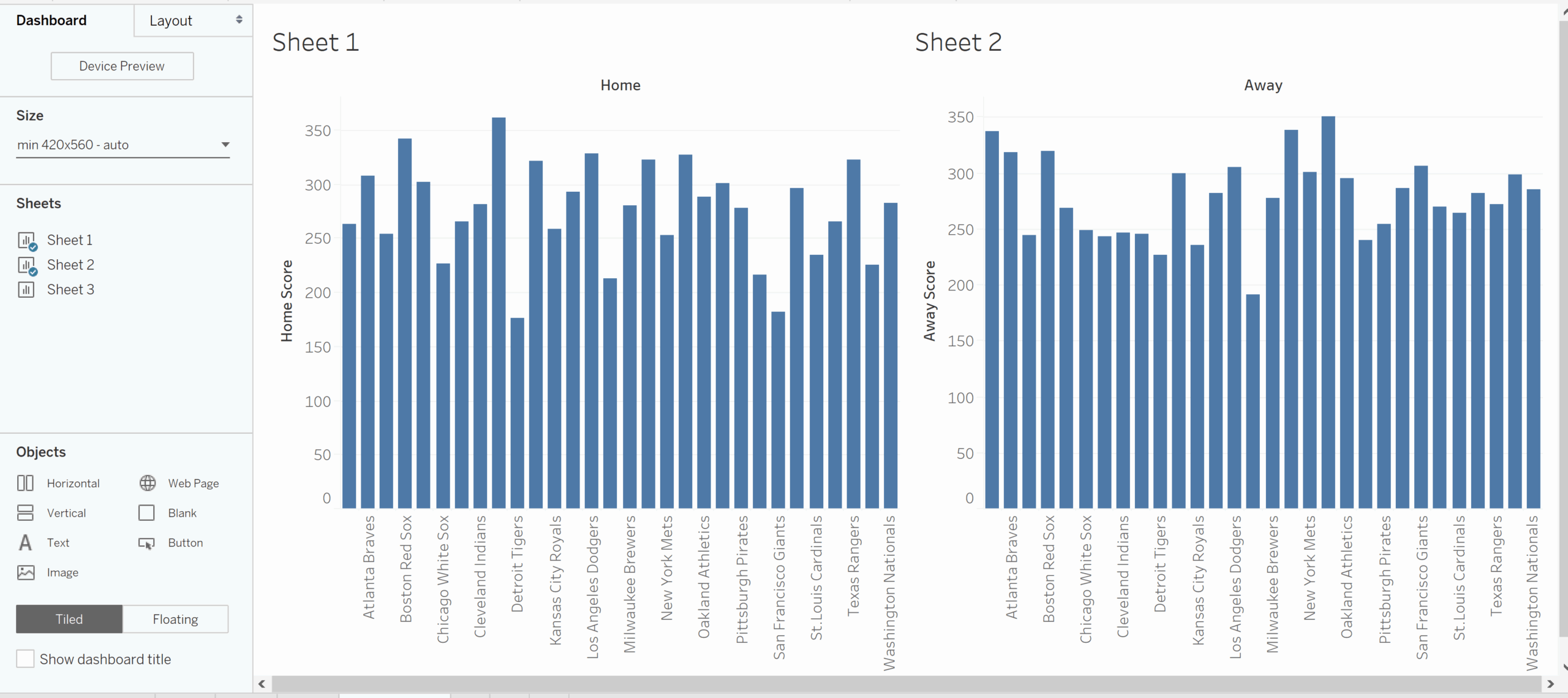Screen dimensions: 1568x698
Task: Select the Vertical object icon
Action: coord(26,512)
